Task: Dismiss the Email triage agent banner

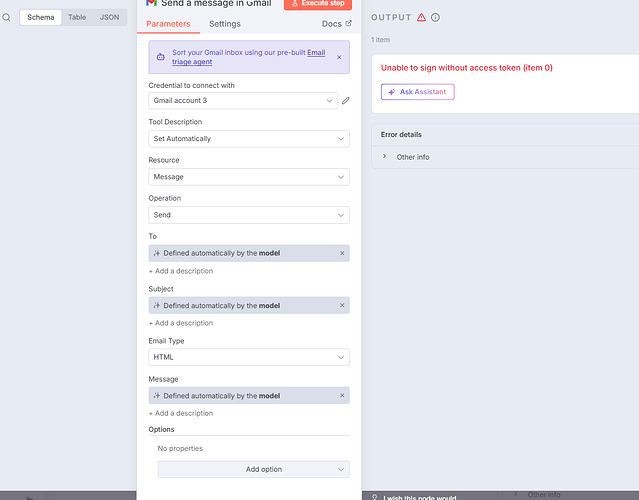Action: tap(338, 57)
